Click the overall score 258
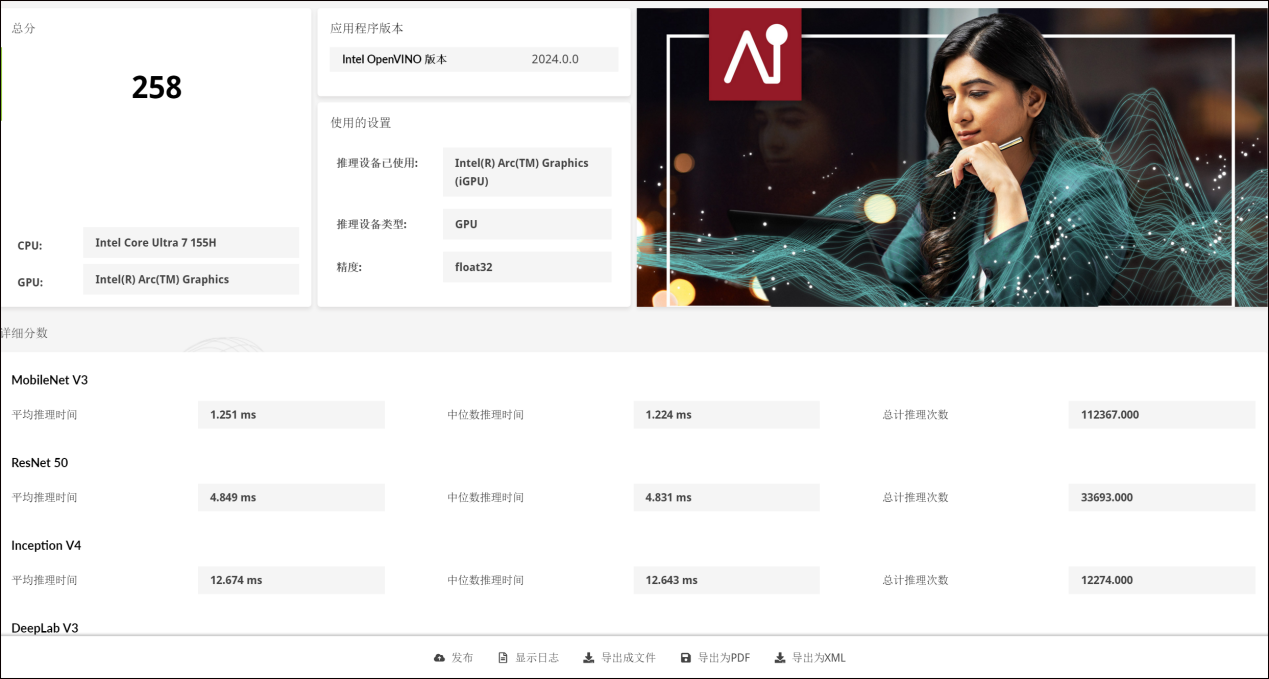Viewport: 1269px width, 679px height. 157,88
